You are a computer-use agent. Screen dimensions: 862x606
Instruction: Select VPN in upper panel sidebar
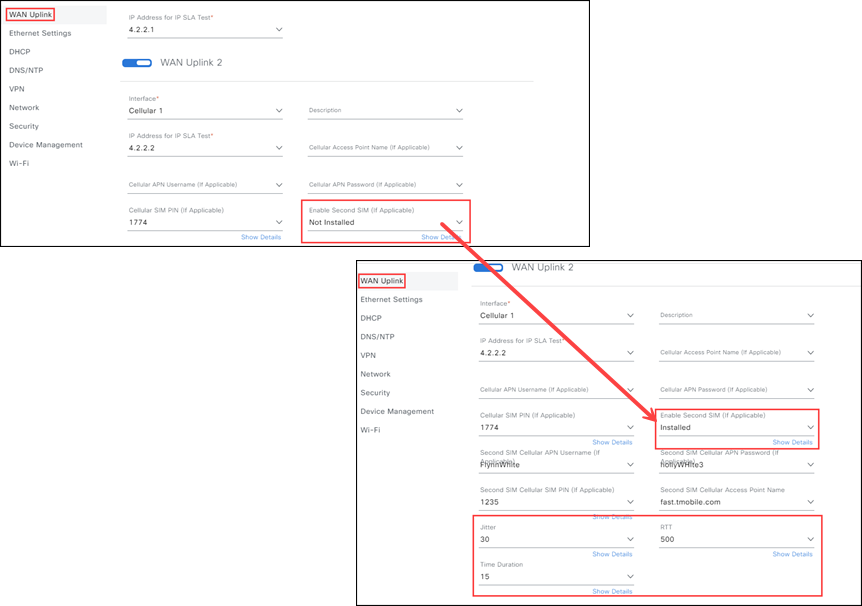[16, 89]
